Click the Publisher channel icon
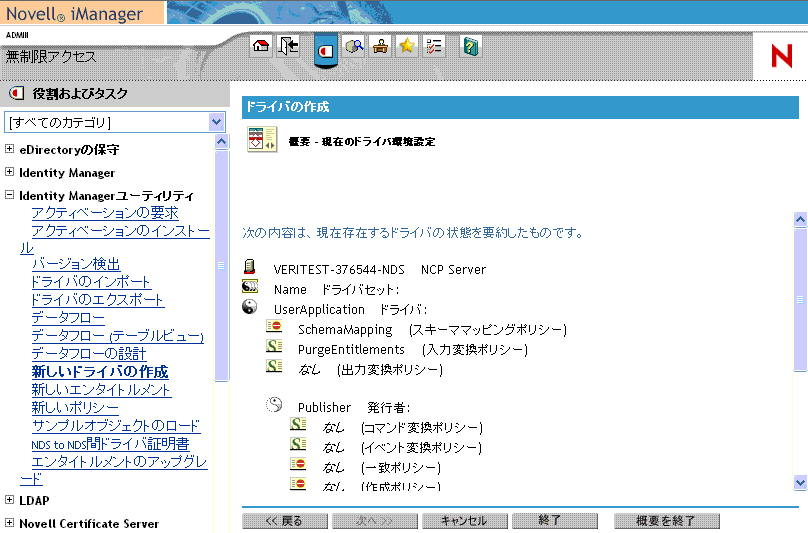 (x=274, y=405)
